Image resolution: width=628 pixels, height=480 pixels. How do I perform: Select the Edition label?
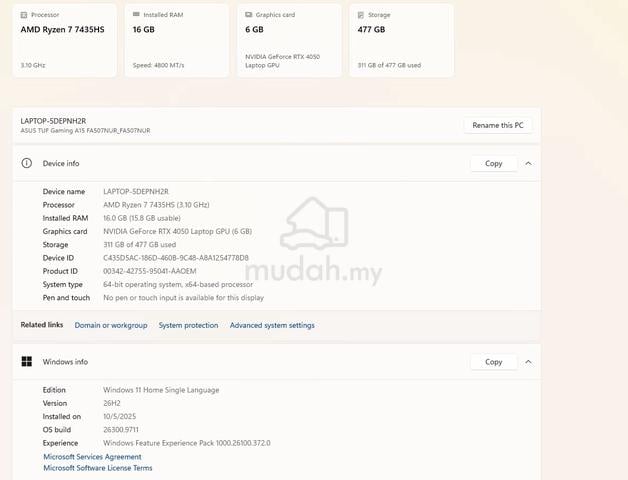(54, 390)
